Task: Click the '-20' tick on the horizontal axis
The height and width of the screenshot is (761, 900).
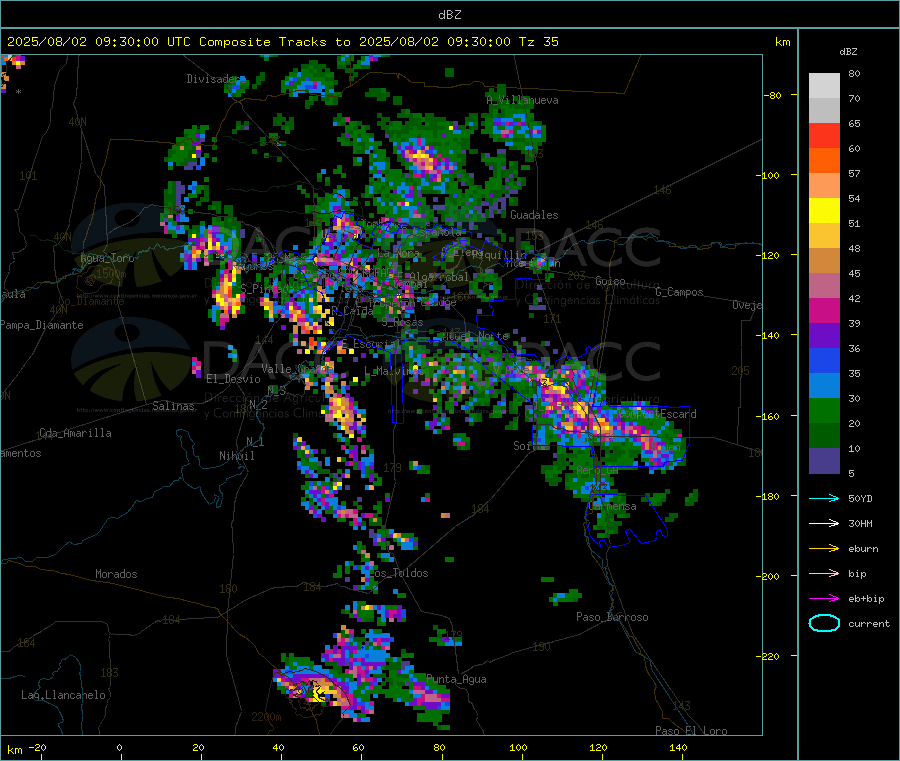Action: click(37, 748)
